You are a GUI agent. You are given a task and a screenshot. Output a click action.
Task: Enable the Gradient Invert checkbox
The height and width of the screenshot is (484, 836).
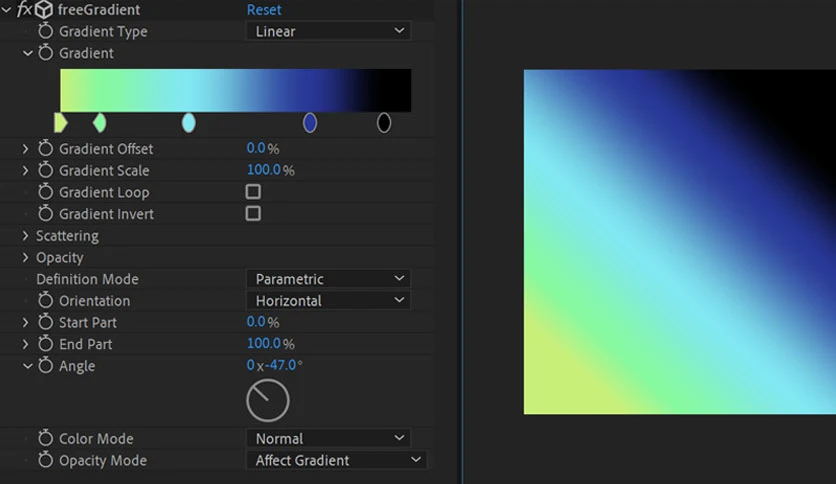(x=253, y=213)
